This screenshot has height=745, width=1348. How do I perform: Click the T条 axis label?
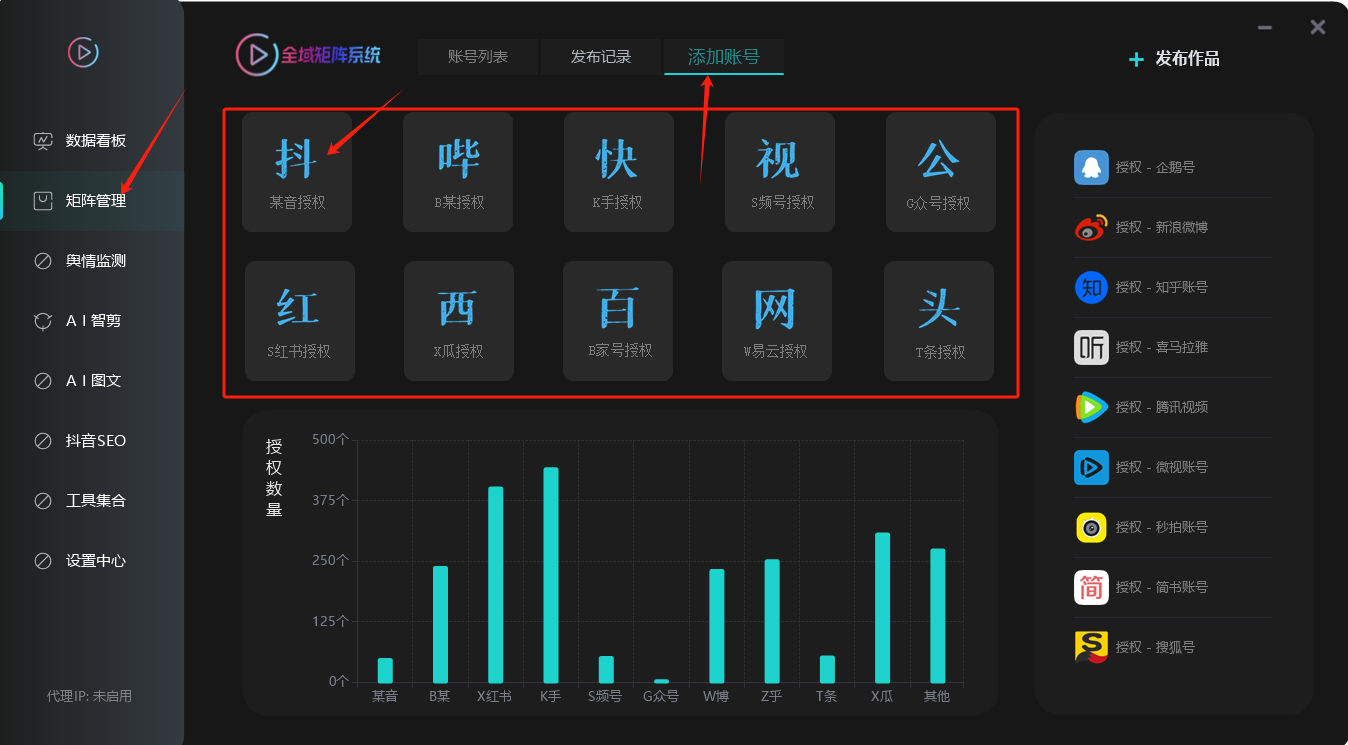[x=826, y=696]
